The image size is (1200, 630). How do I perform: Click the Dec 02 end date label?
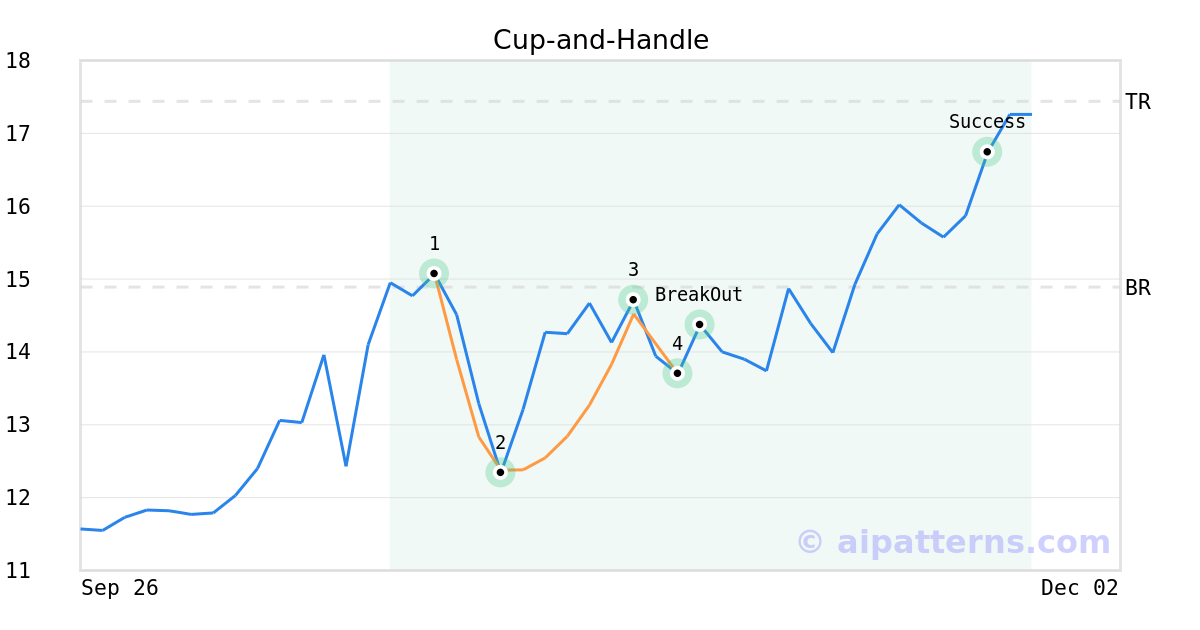pos(1079,588)
